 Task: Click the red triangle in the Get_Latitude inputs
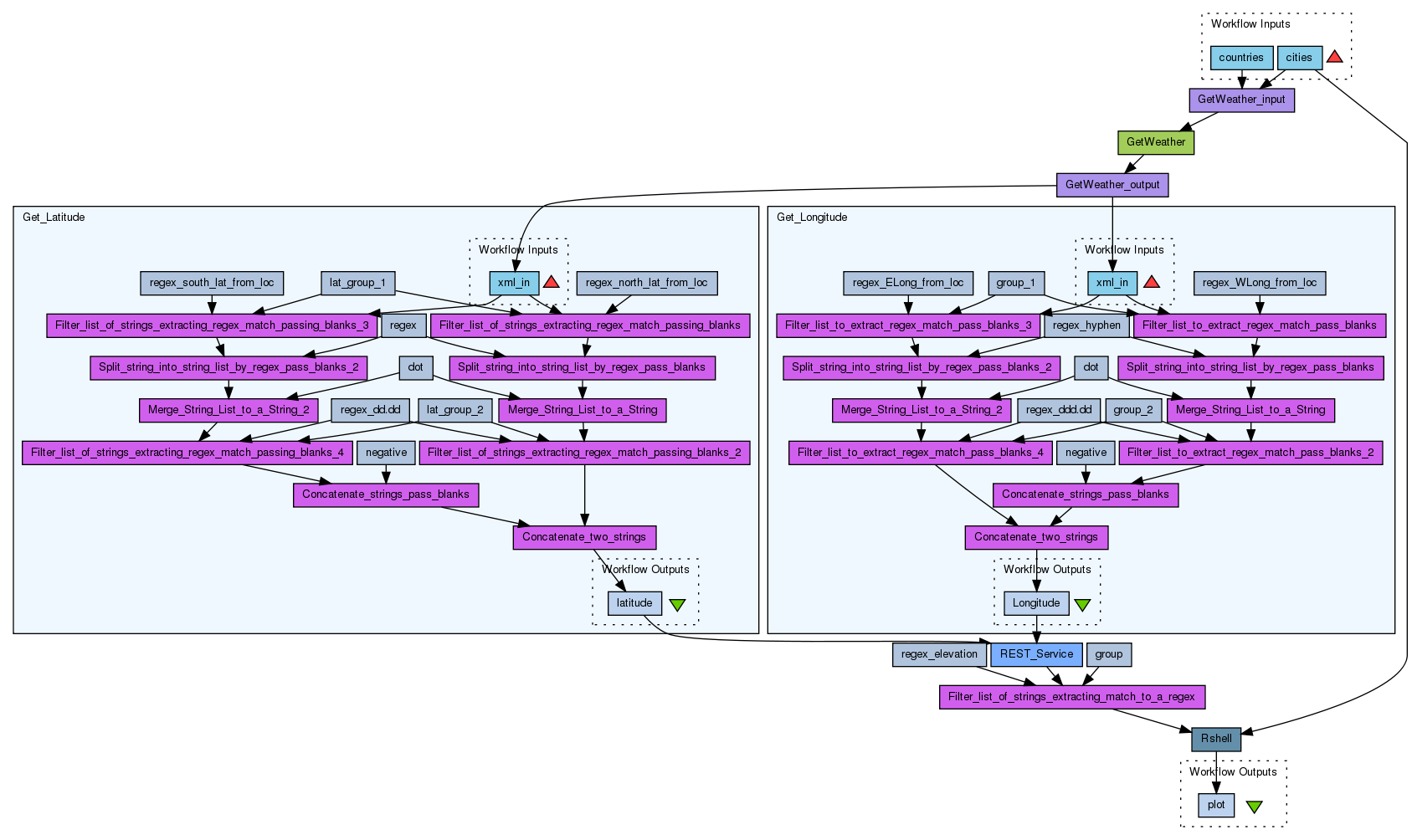[551, 282]
